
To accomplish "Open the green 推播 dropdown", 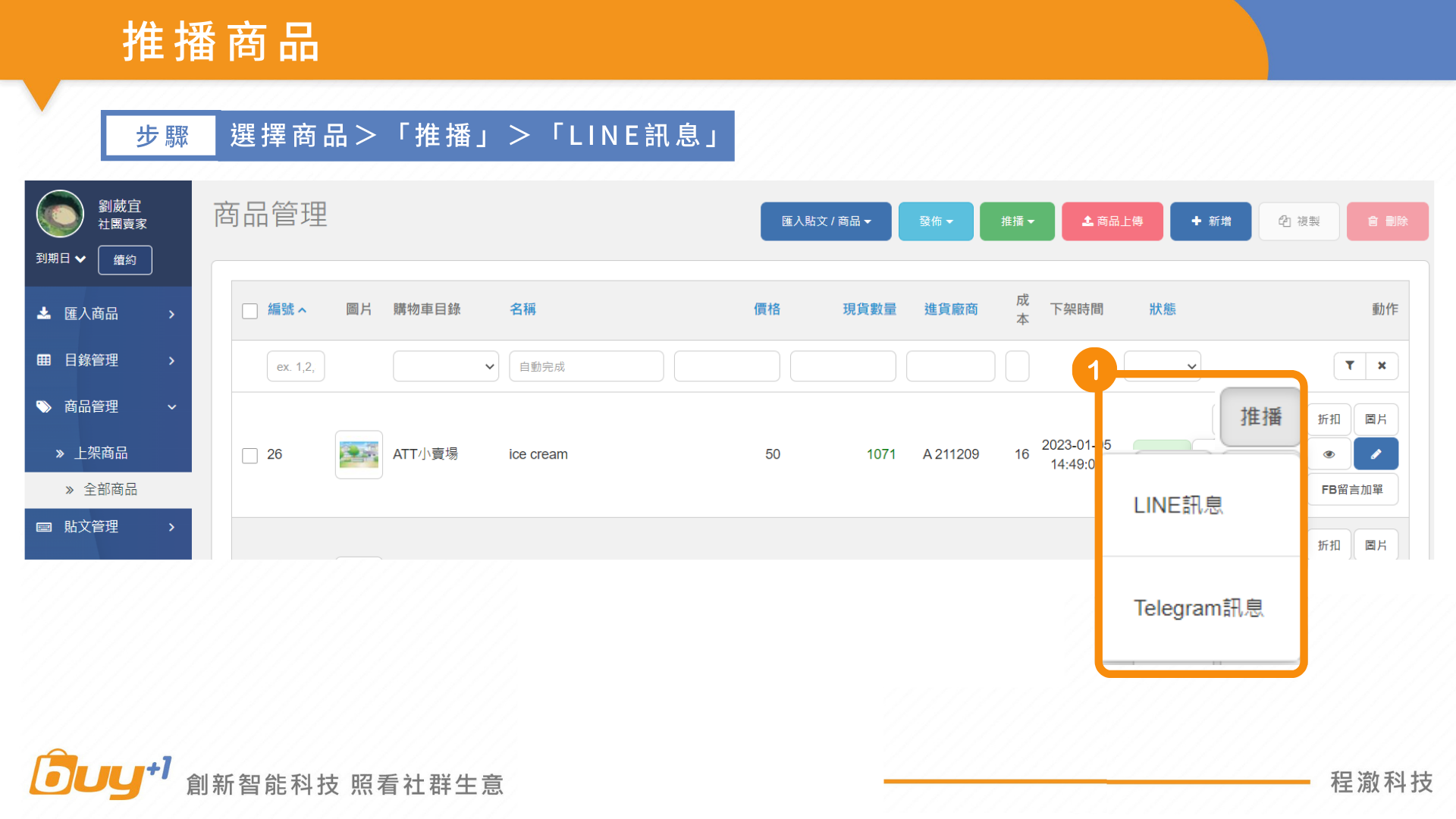I will click(x=1016, y=221).
